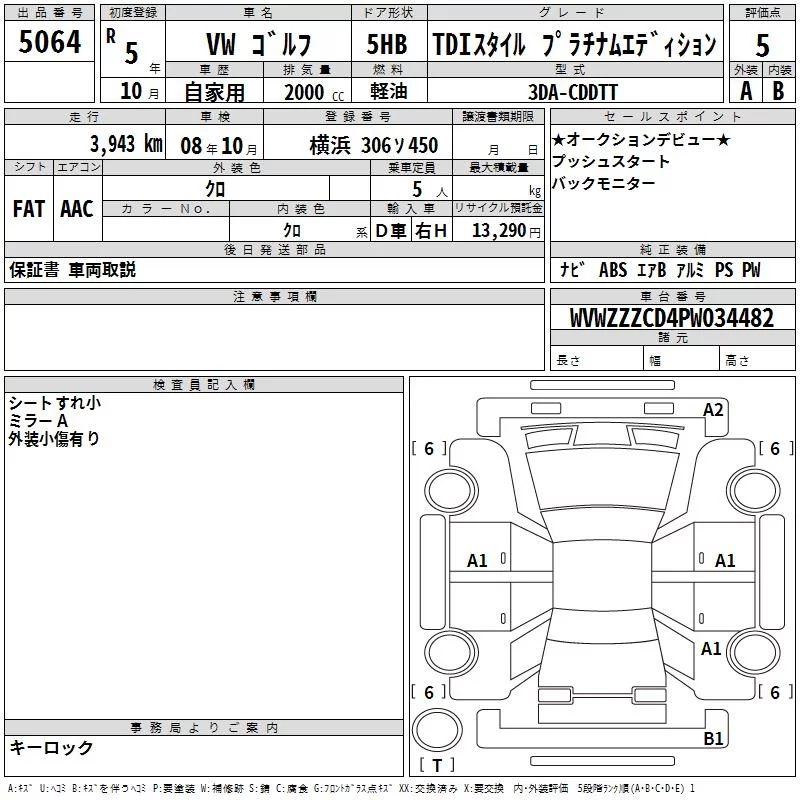Click アルミ in the 純正装備 row

(x=690, y=269)
